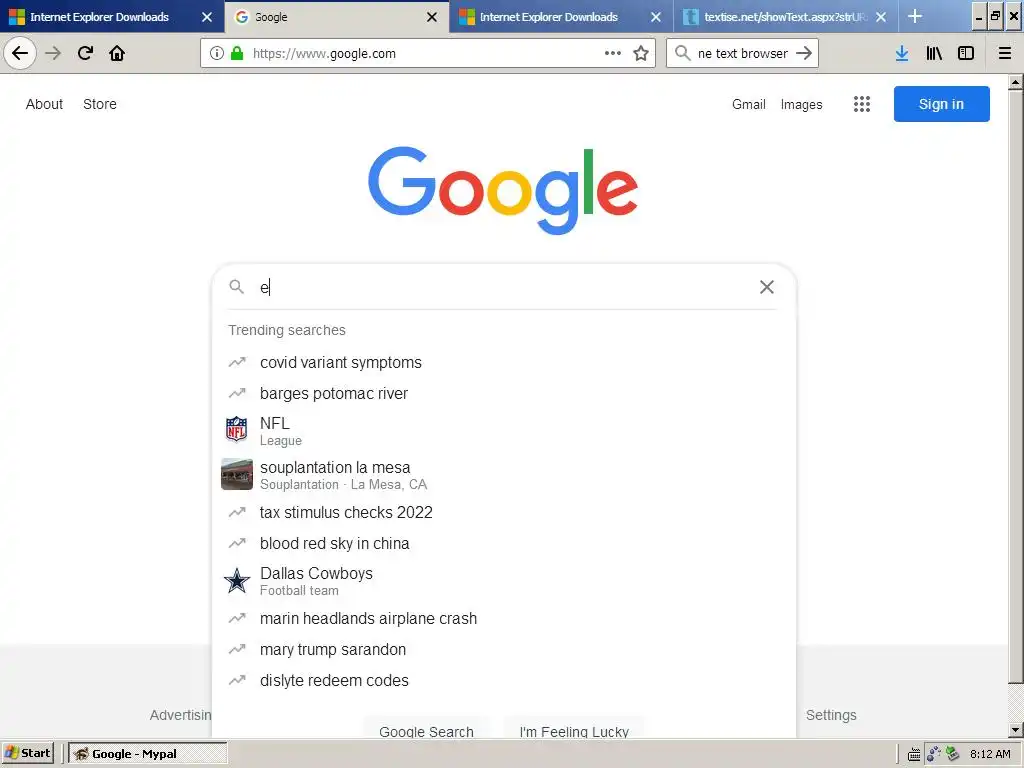Click the Google Search button
Image resolution: width=1024 pixels, height=768 pixels.
point(426,729)
